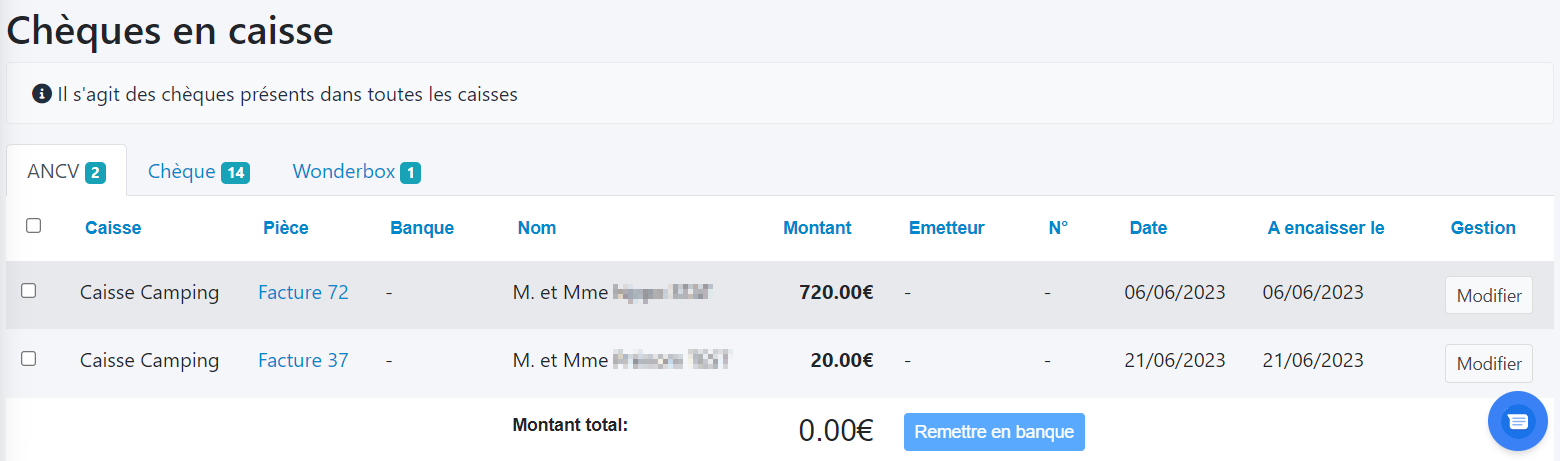Check the box for the 20.00€ row
Viewport: 1560px width, 461px height.
pyautogui.click(x=29, y=359)
